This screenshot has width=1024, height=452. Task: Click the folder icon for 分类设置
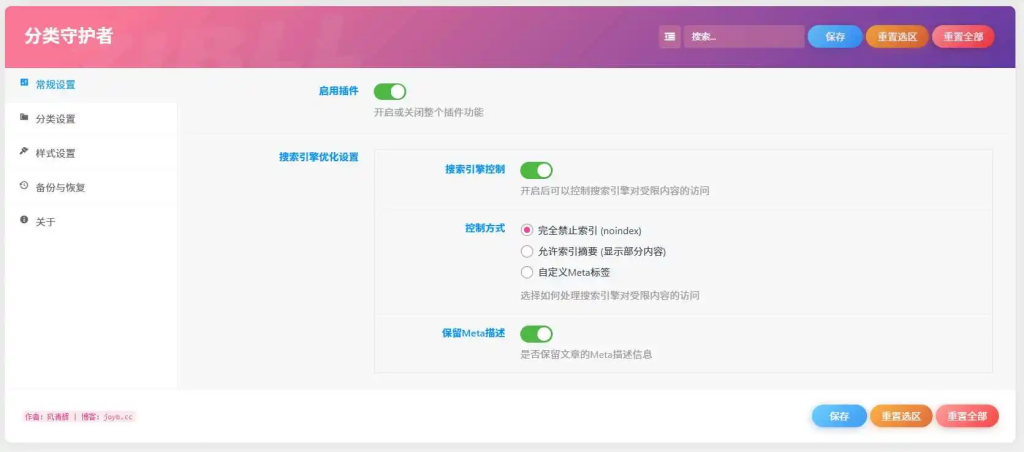[24, 118]
